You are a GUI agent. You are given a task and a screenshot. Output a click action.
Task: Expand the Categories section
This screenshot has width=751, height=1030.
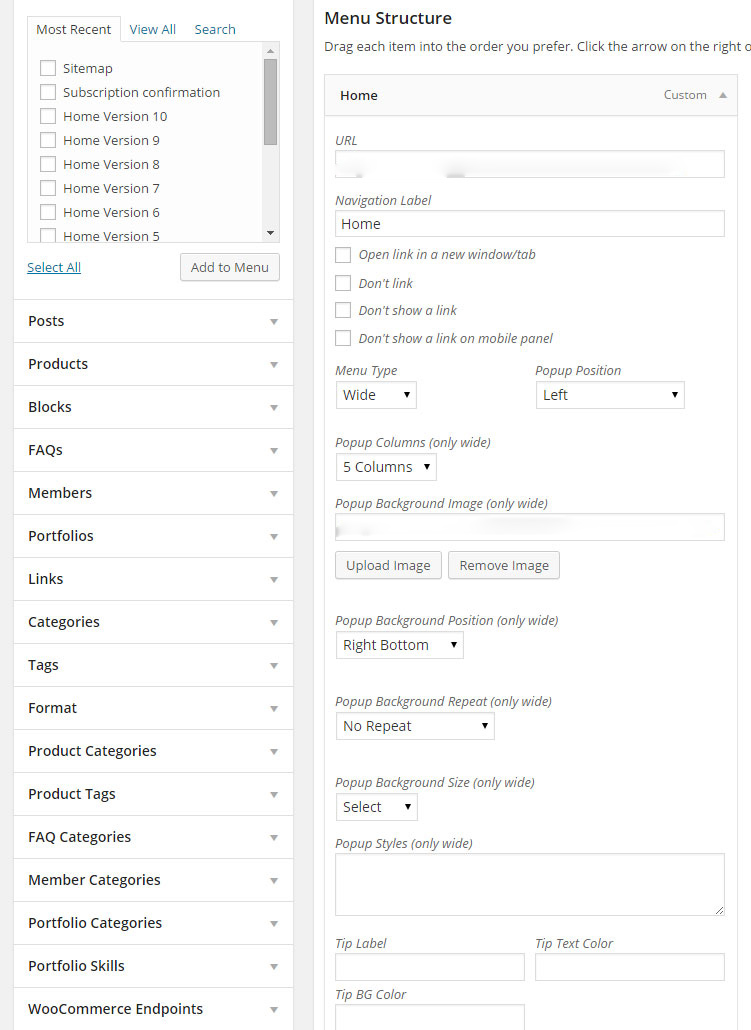point(153,622)
